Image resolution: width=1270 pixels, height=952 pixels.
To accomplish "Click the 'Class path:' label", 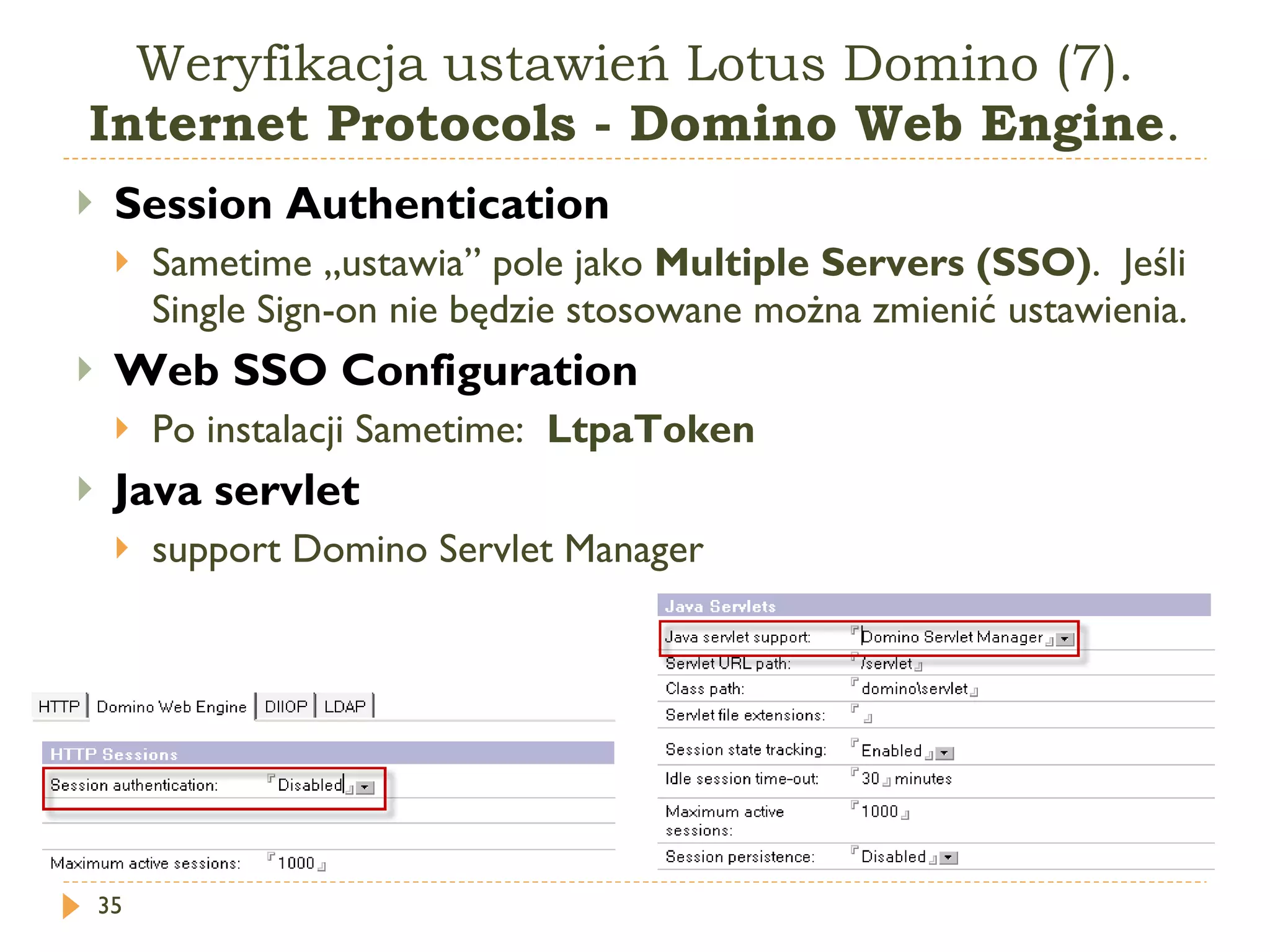I will click(705, 689).
